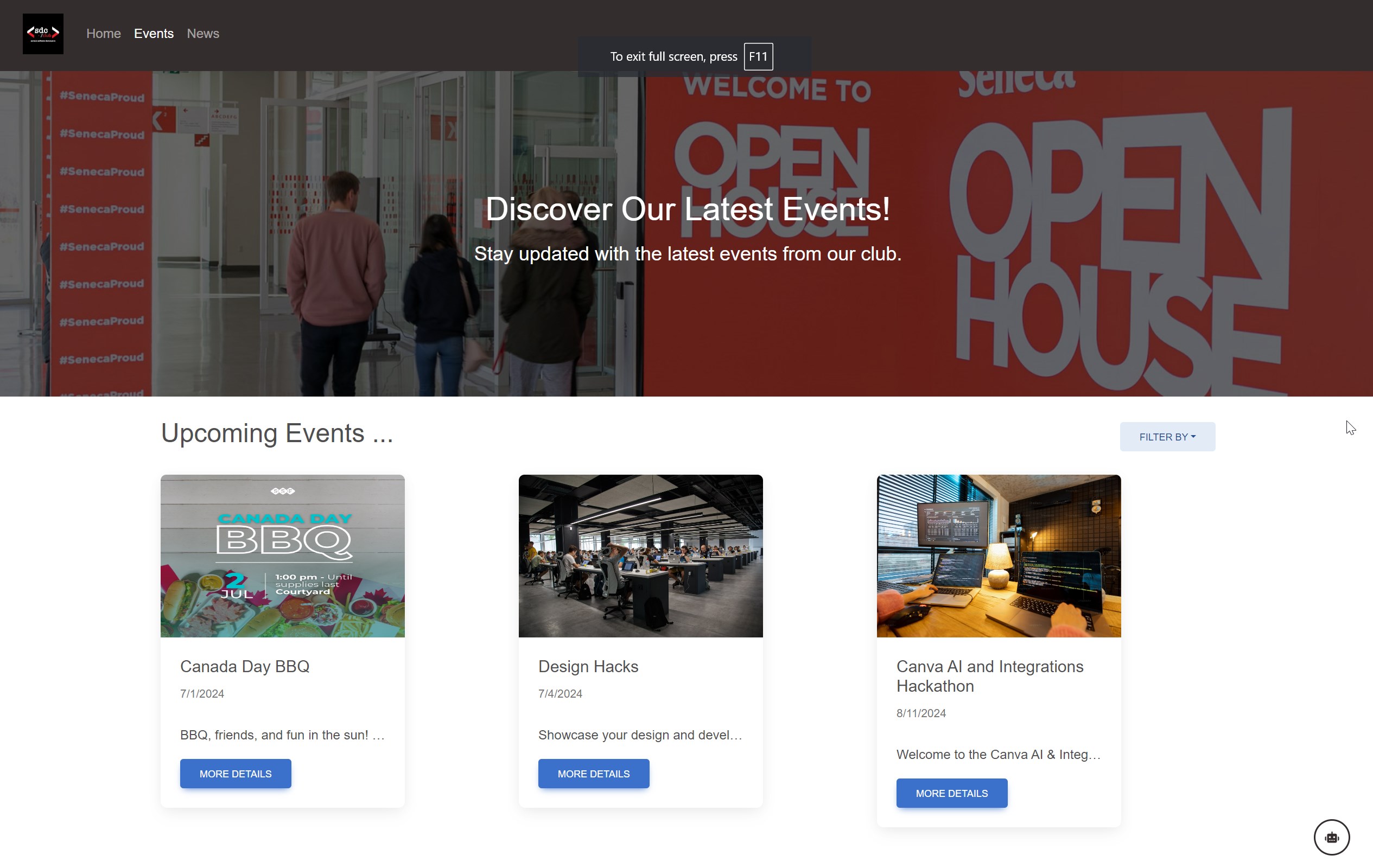Image resolution: width=1373 pixels, height=868 pixels.
Task: Open the chatbot robot icon
Action: click(x=1331, y=837)
